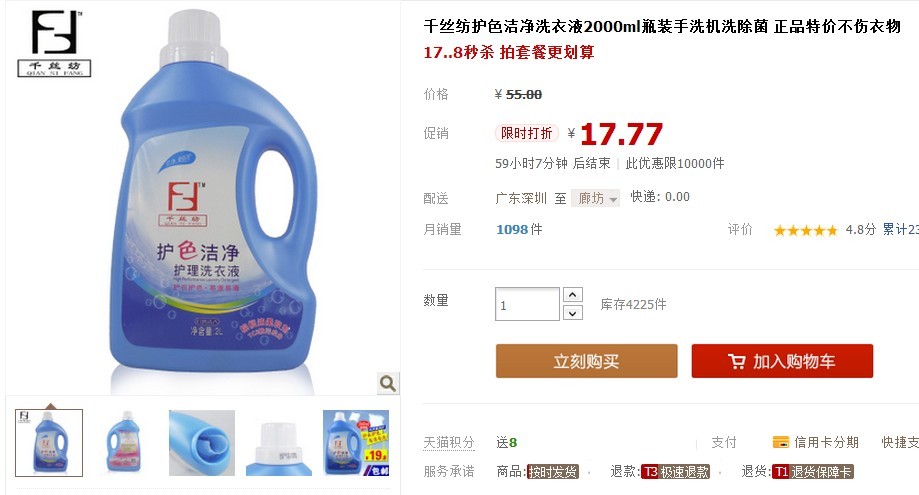
Task: Click the T1 return guarantee card badge
Action: pos(812,472)
